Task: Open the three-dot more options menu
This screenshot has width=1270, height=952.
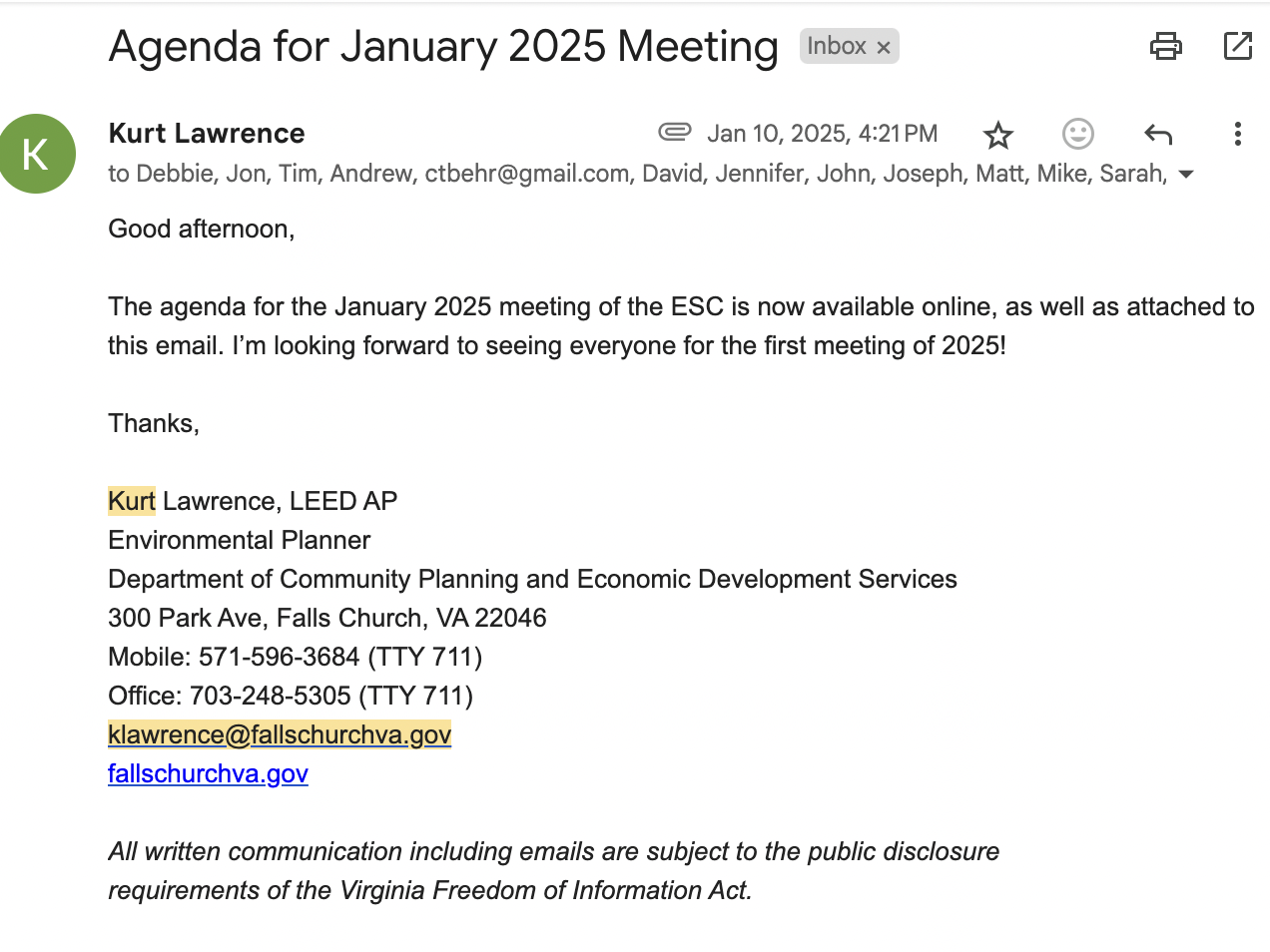Action: 1237,134
